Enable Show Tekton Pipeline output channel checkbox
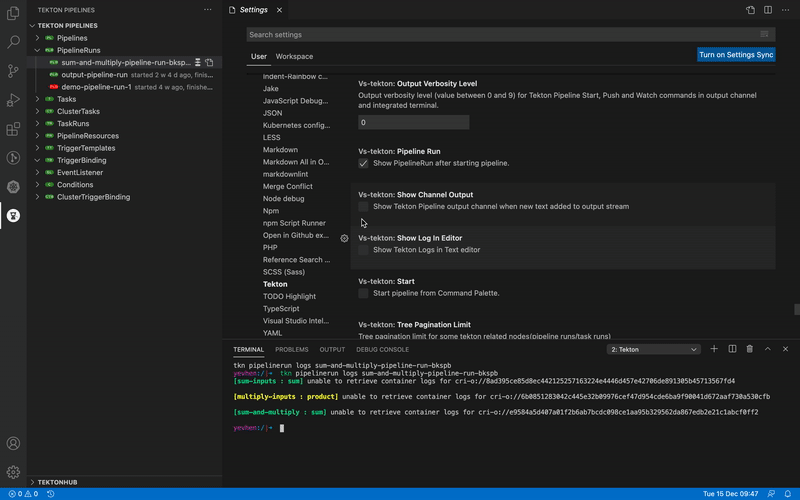This screenshot has width=800, height=500. [363, 207]
